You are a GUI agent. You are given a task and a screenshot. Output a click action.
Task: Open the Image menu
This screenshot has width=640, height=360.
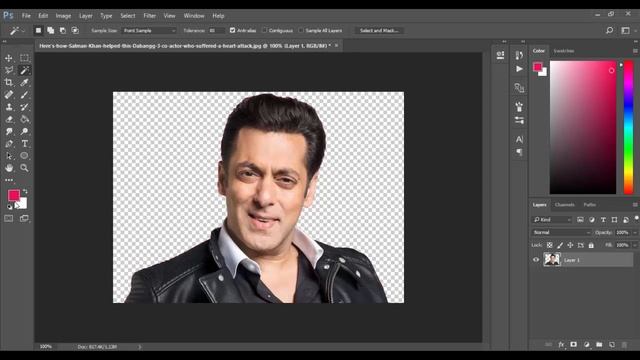pos(63,16)
